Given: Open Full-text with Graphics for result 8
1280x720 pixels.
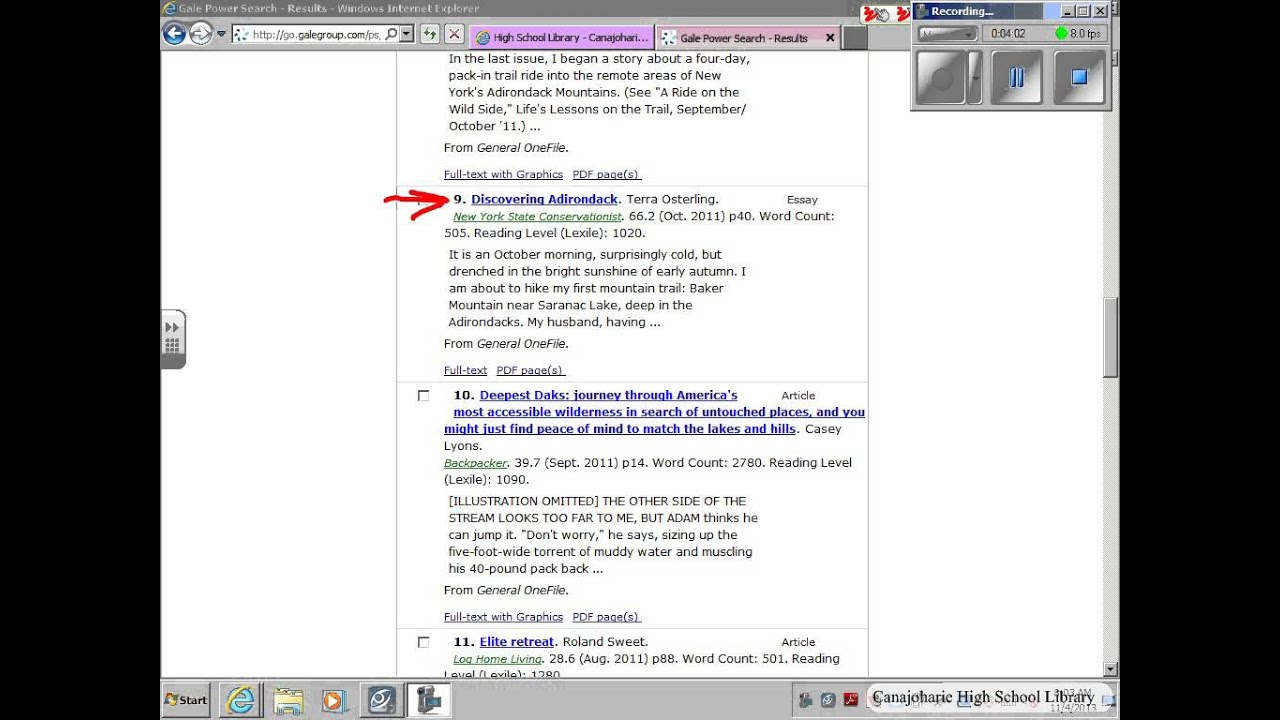Looking at the screenshot, I should (503, 174).
